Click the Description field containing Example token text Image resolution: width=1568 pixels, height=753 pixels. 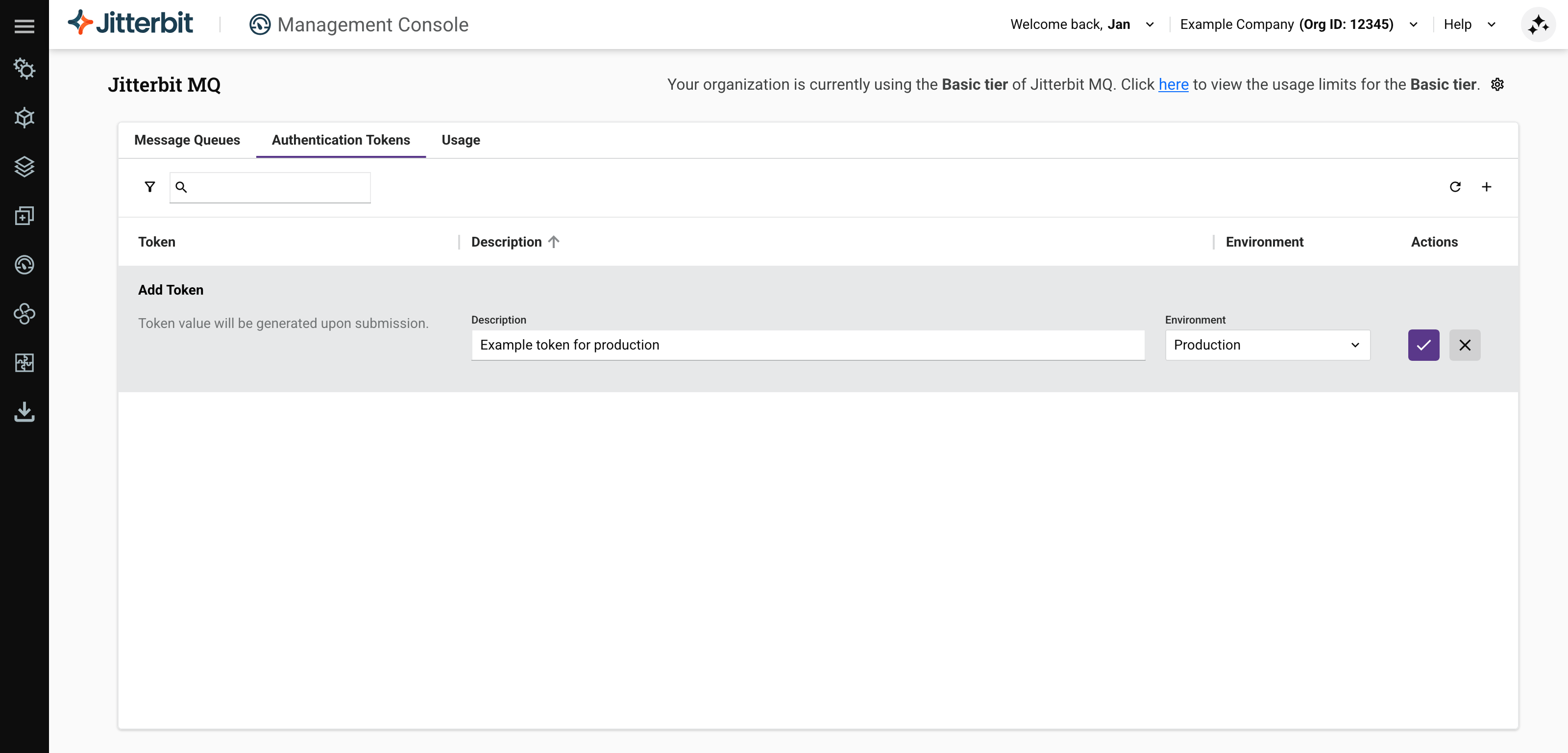[x=808, y=345]
